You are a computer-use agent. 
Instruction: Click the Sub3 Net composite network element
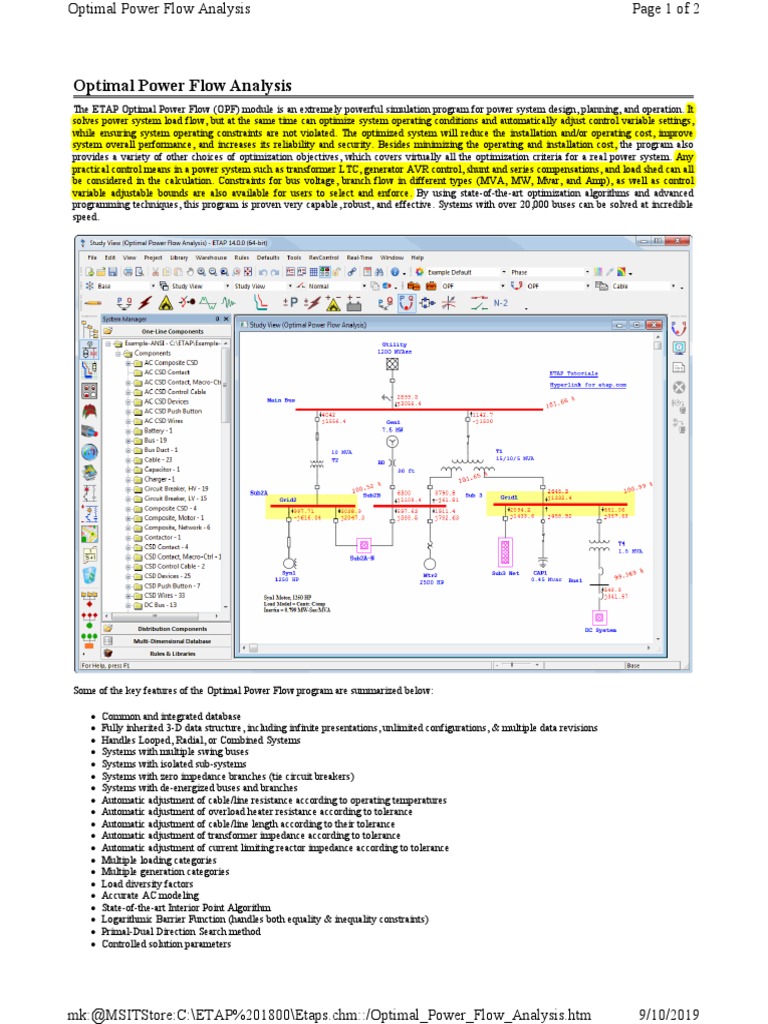coord(505,552)
